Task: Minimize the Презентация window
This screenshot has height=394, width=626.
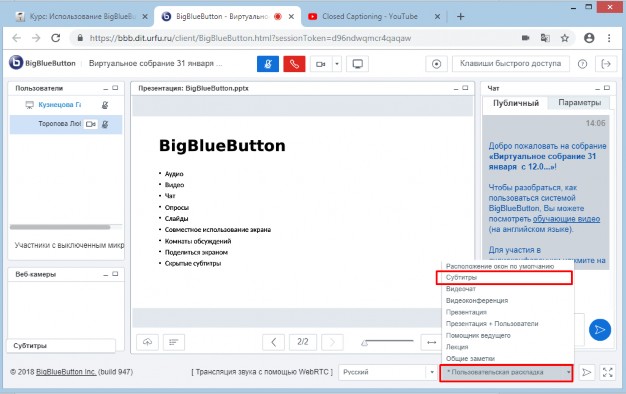Action: (x=456, y=89)
